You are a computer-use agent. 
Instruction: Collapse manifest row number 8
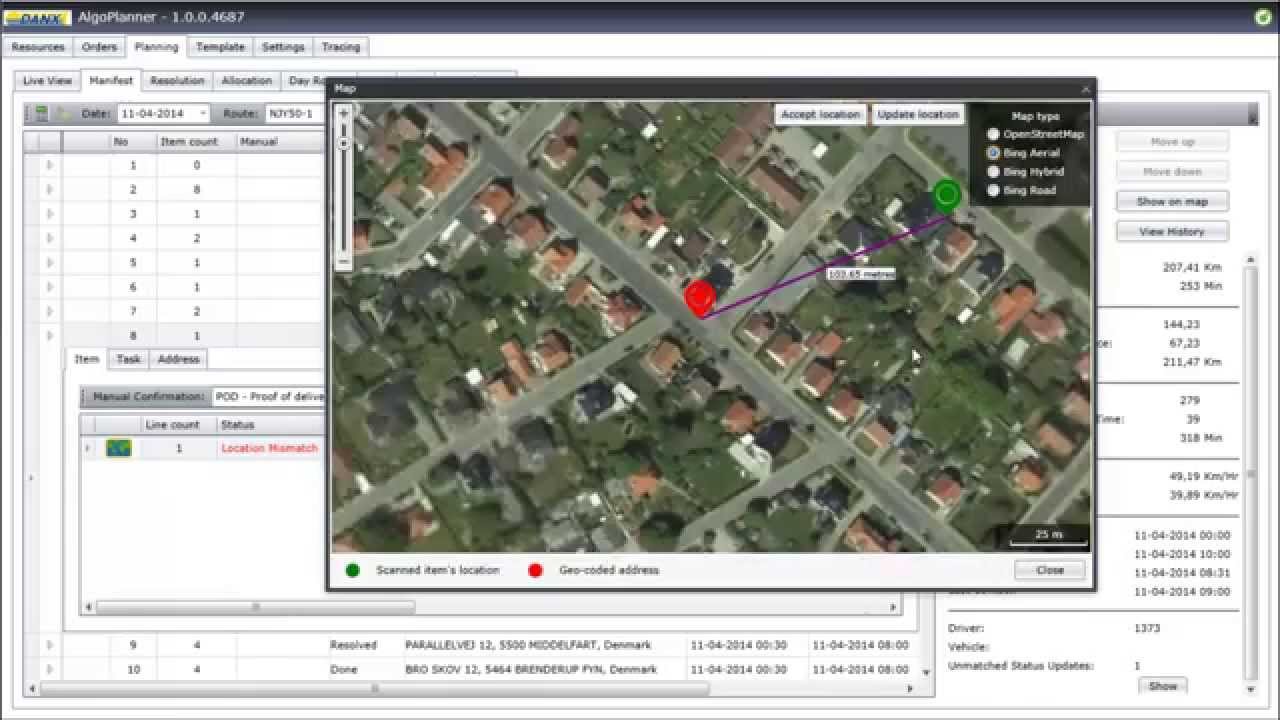click(49, 336)
